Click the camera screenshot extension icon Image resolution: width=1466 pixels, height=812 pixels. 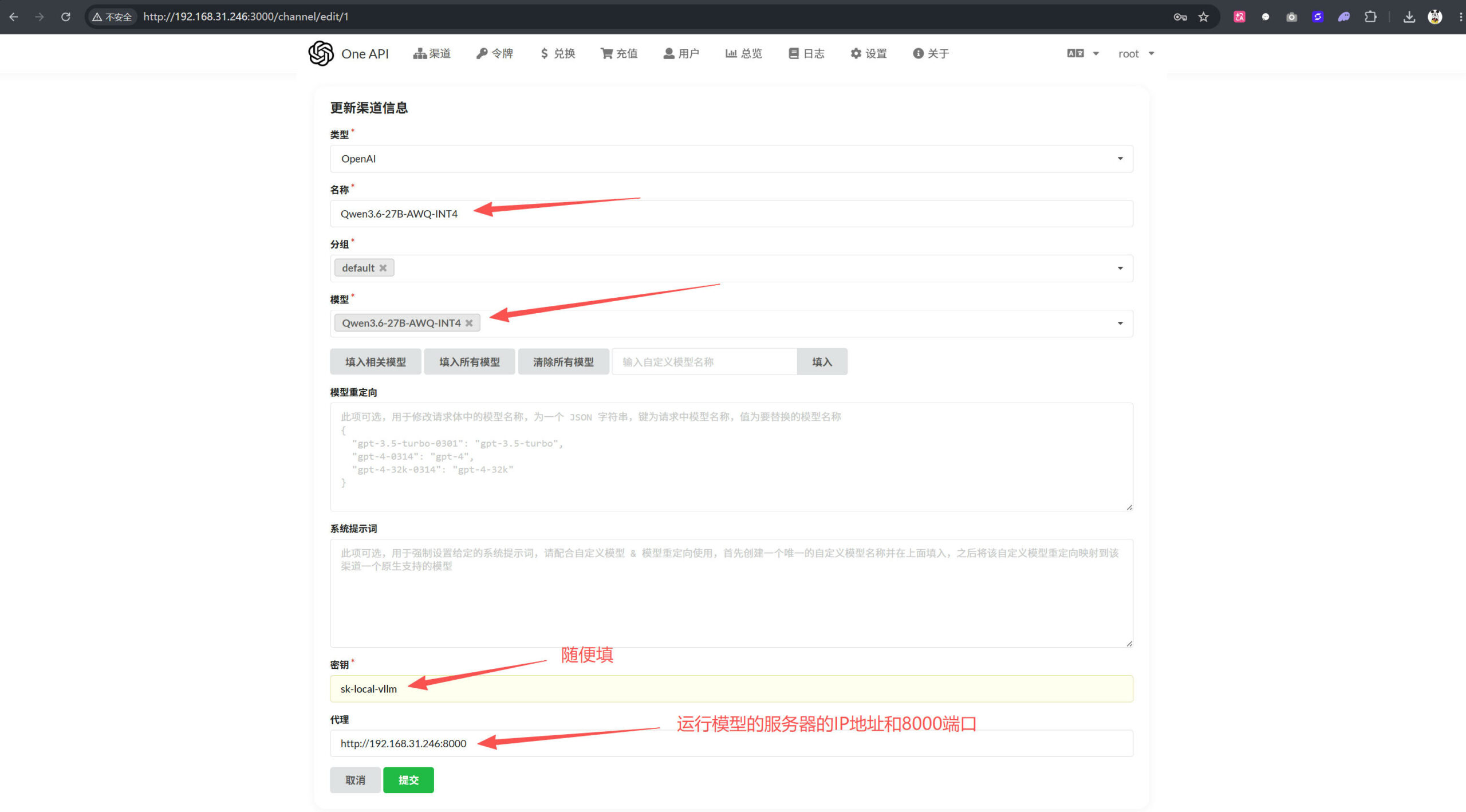tap(1292, 17)
